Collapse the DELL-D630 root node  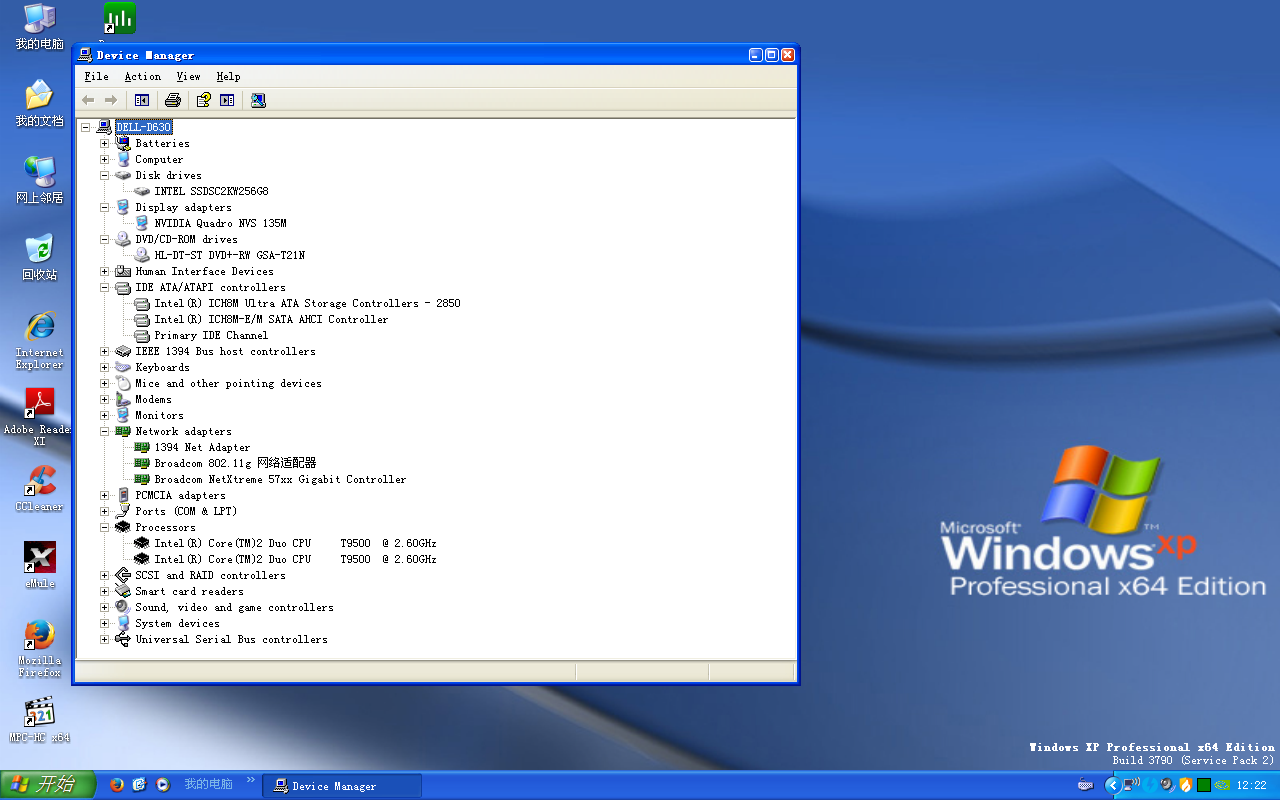click(86, 127)
